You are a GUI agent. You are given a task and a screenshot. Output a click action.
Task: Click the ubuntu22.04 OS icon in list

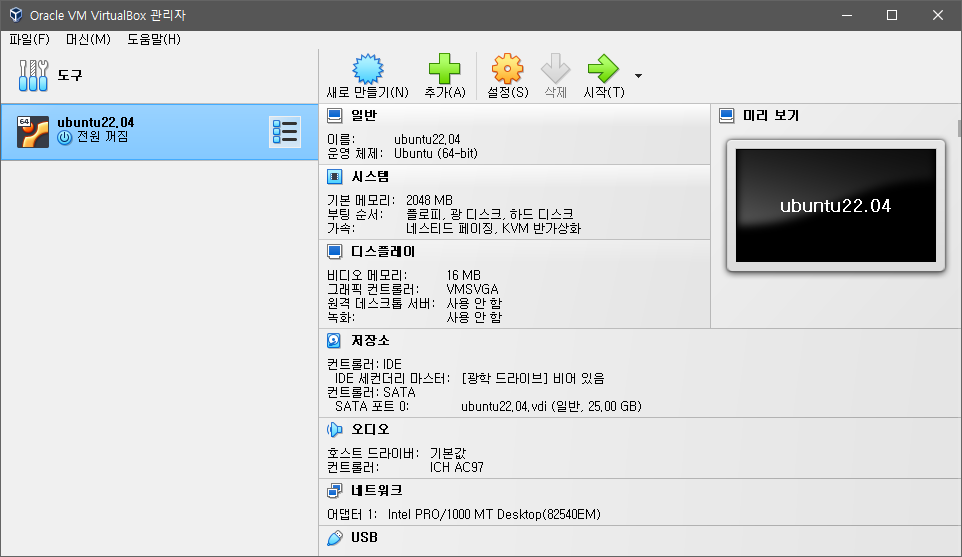coord(33,132)
